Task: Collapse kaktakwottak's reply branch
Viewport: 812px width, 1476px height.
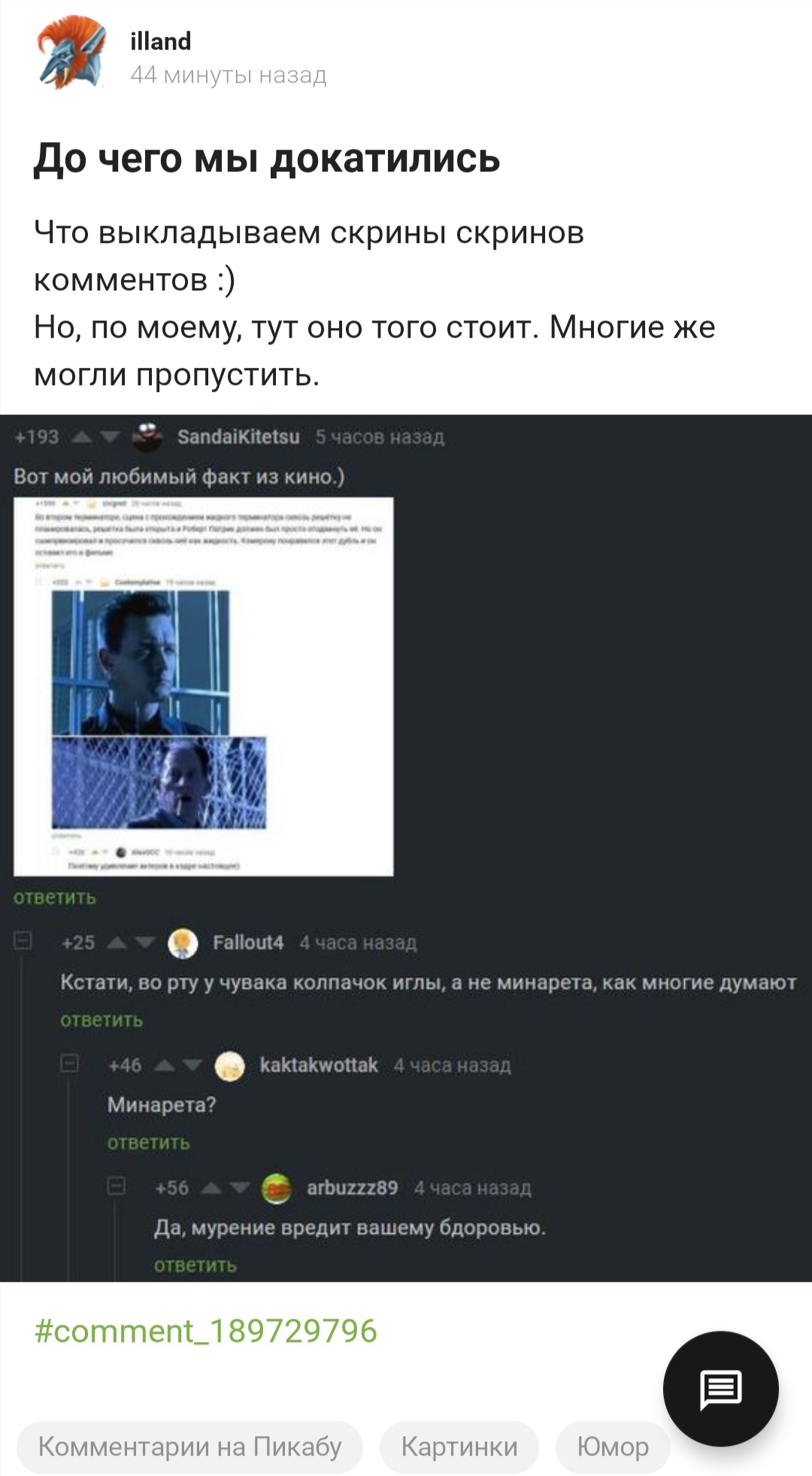Action: [x=70, y=1063]
